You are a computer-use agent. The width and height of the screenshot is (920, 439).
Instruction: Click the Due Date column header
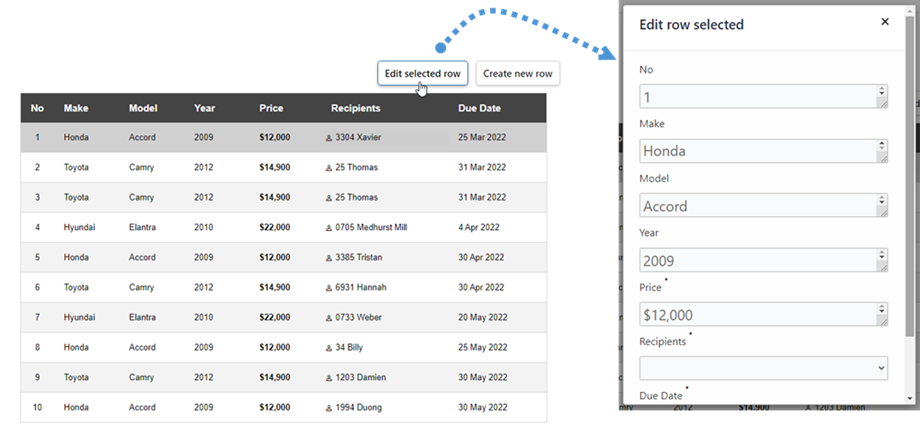click(x=479, y=108)
